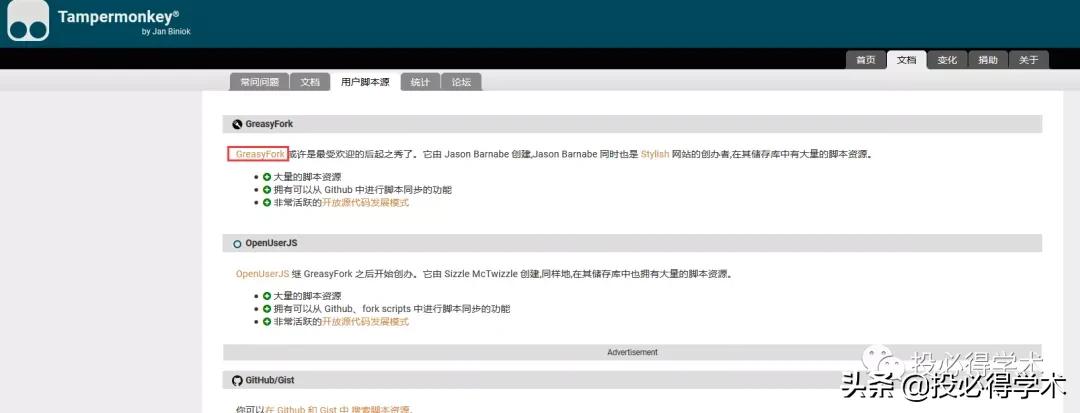Switch to the 论坛 sub-tab

[x=461, y=82]
